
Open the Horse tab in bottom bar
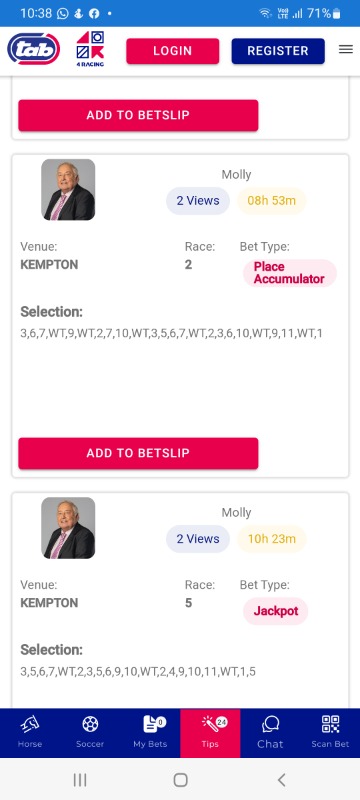30,732
